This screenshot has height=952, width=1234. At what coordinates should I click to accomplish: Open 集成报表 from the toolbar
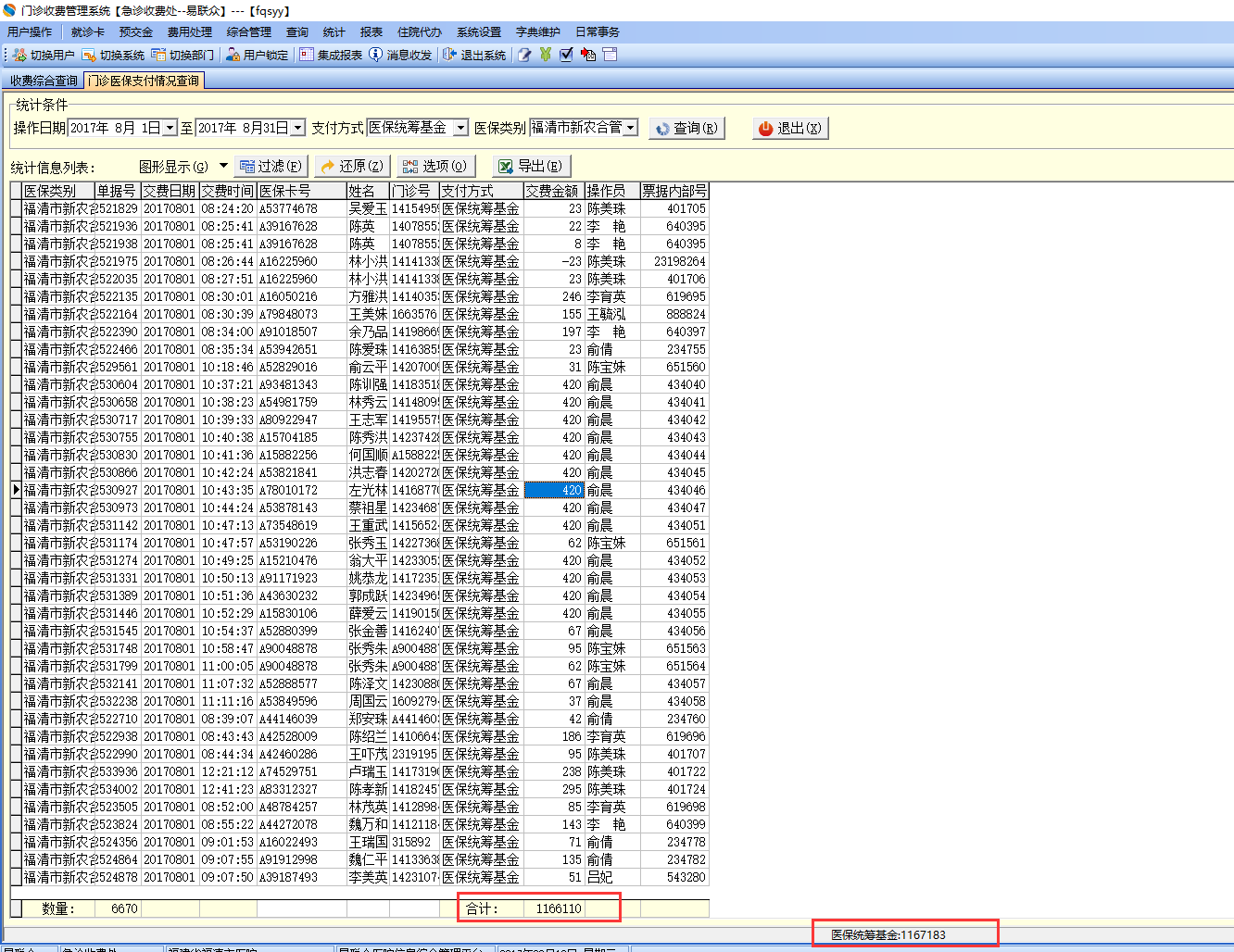point(331,55)
